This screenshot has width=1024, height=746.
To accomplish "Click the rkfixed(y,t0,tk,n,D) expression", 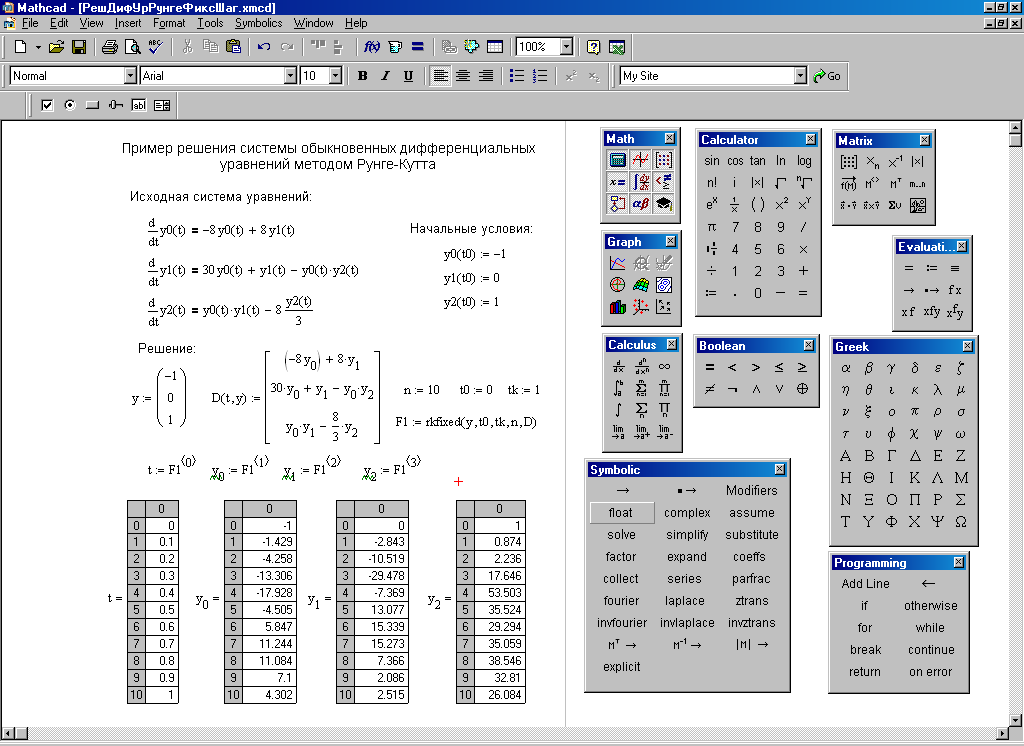I will [x=481, y=422].
